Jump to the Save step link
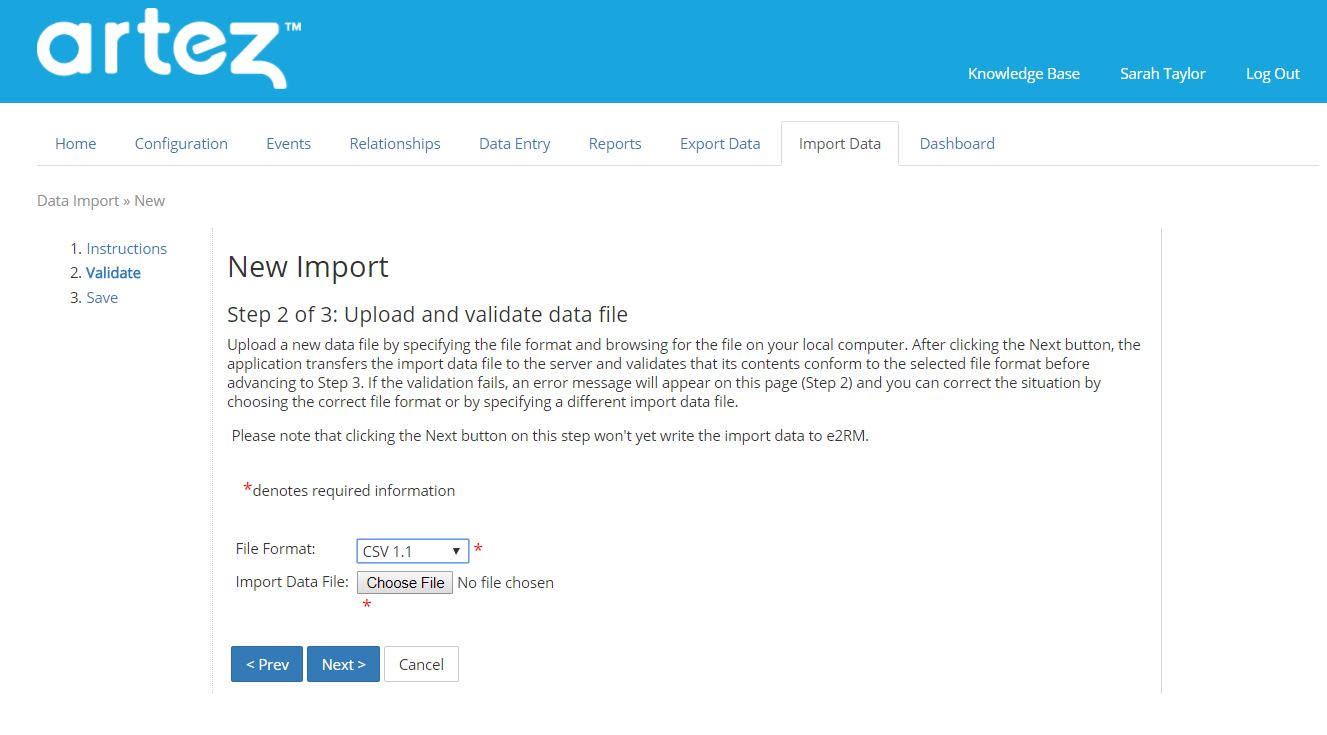Viewport: 1327px width, 735px height. point(102,297)
